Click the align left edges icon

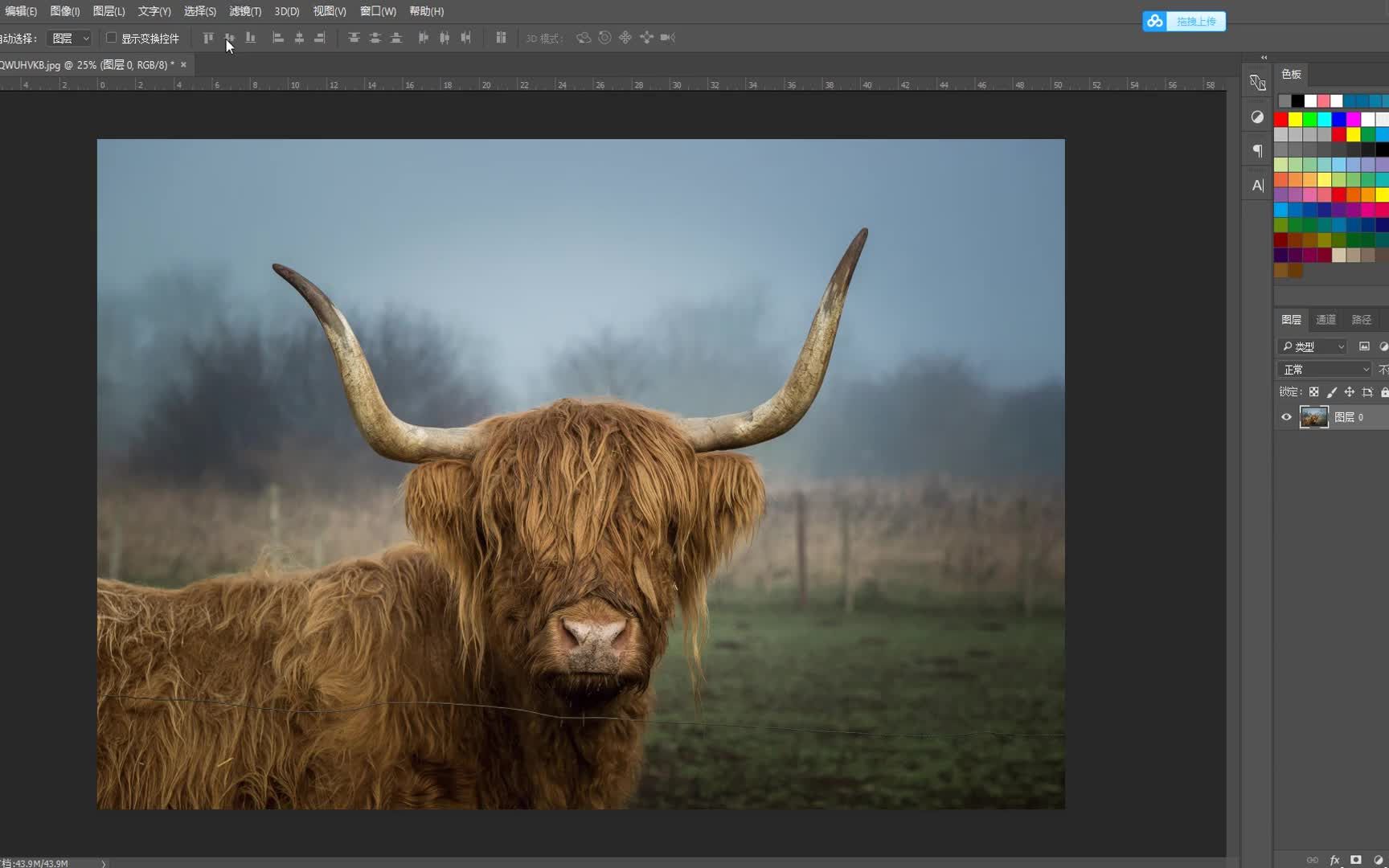pyautogui.click(x=278, y=38)
